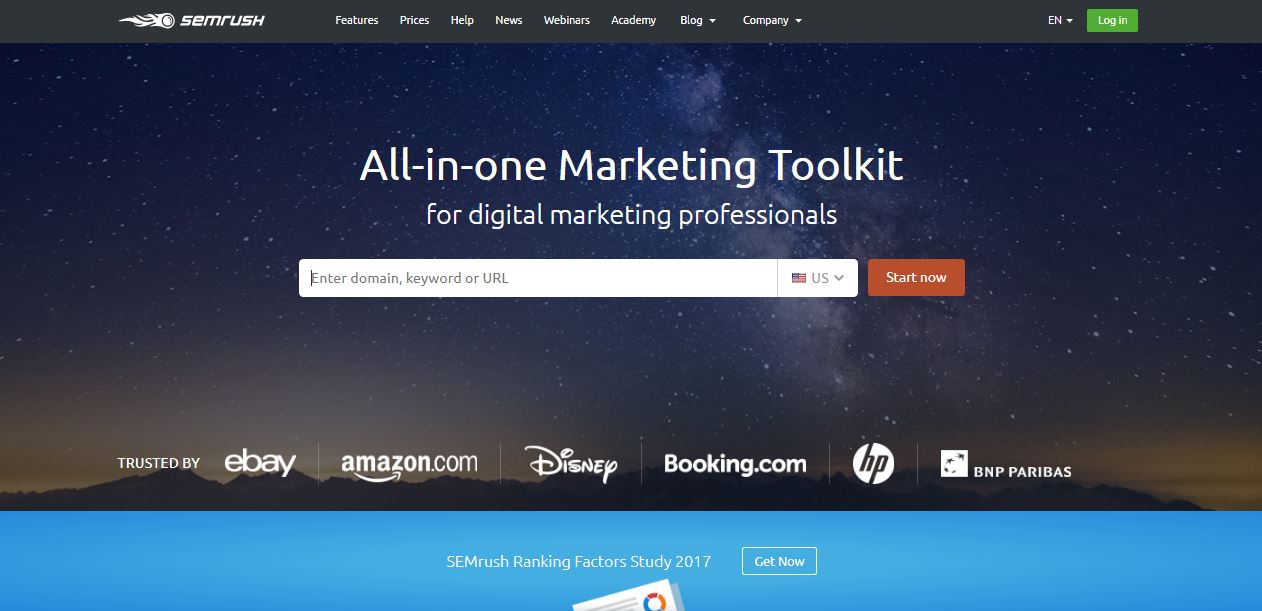Click the Disney logo
Screen dimensions: 1262x611
coord(571,463)
